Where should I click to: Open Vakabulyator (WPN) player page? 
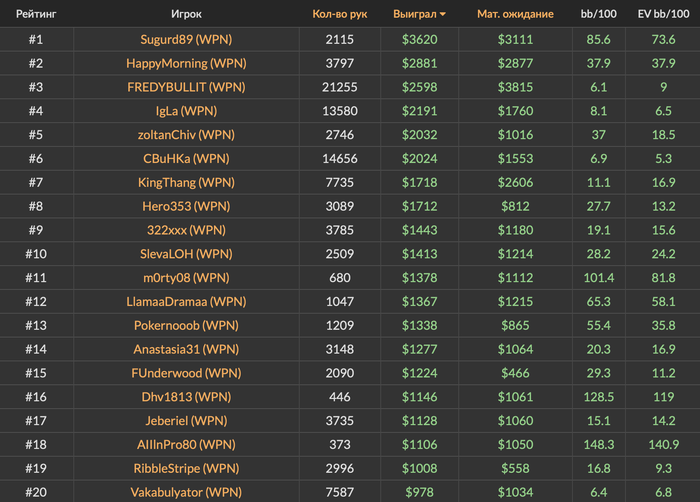[186, 492]
